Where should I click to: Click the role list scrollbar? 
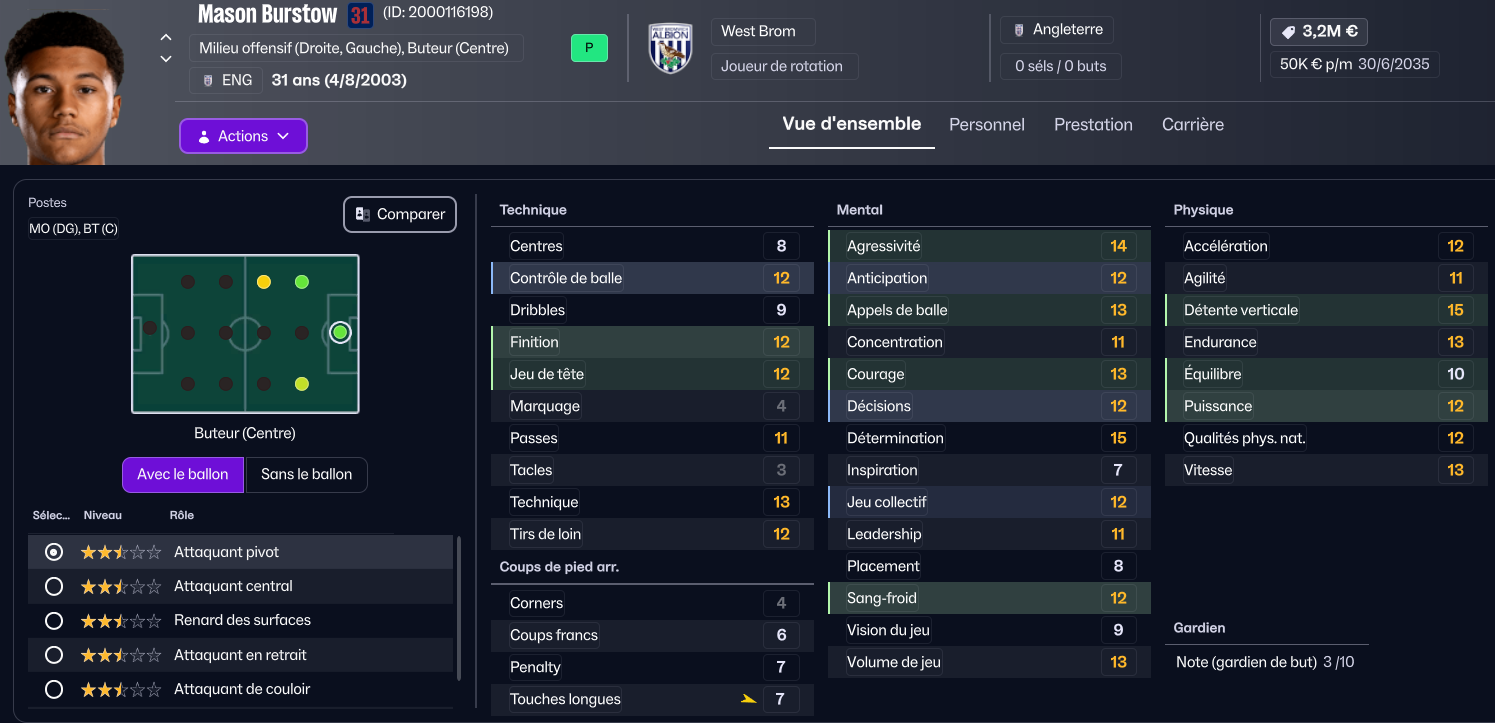pyautogui.click(x=459, y=608)
